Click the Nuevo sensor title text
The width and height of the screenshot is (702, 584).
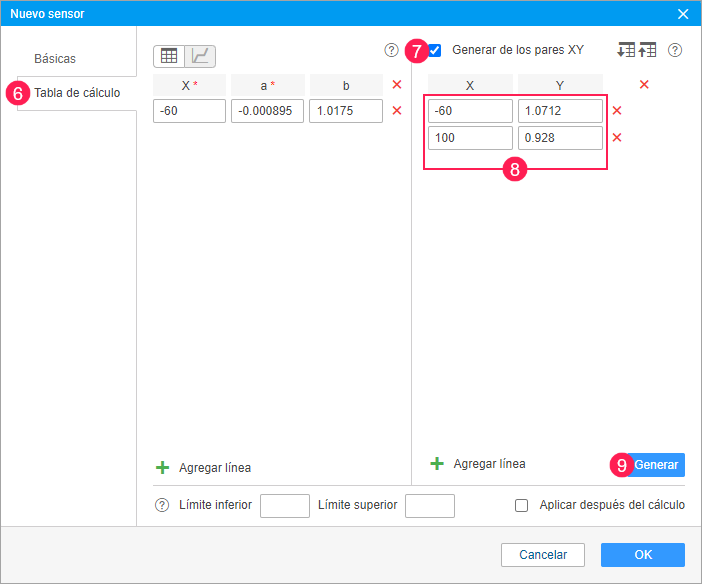click(47, 14)
